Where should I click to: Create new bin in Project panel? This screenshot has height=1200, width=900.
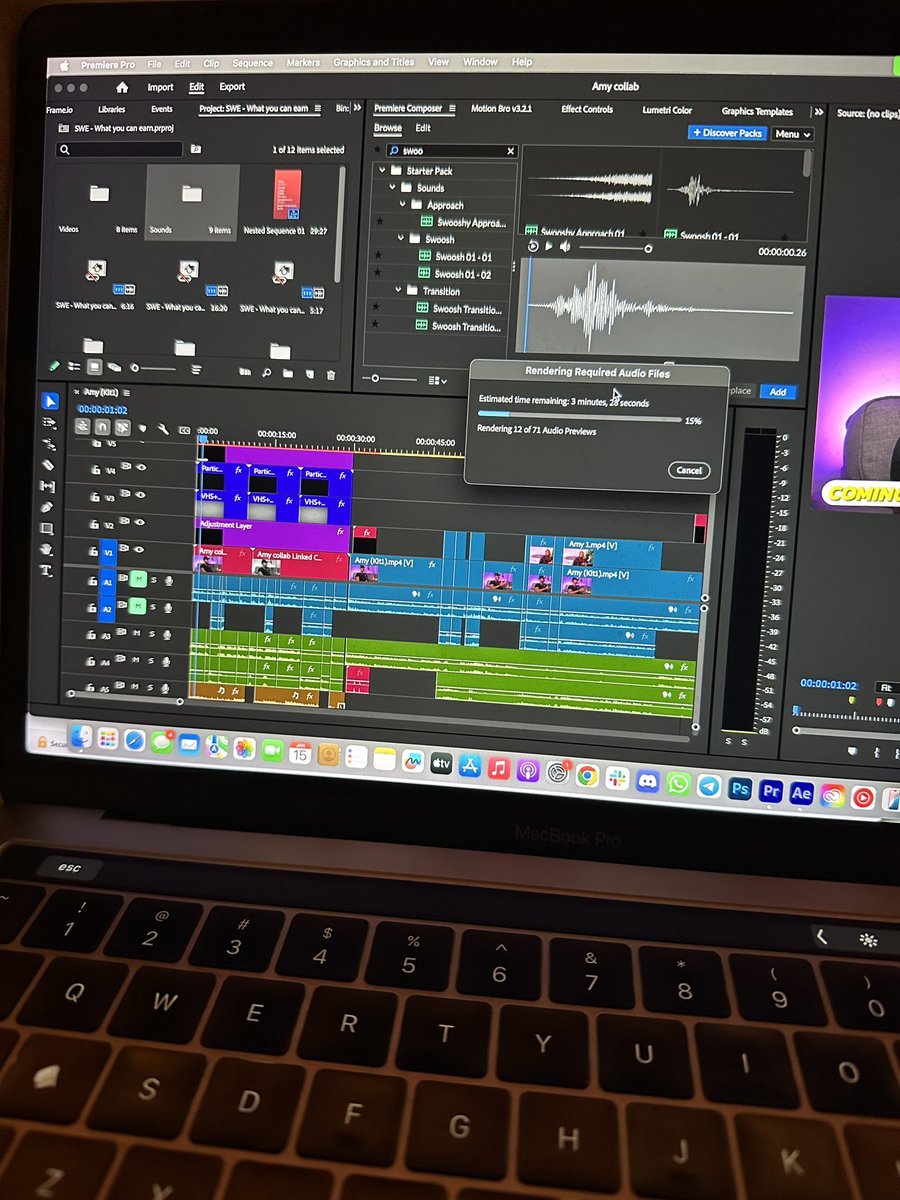(288, 373)
